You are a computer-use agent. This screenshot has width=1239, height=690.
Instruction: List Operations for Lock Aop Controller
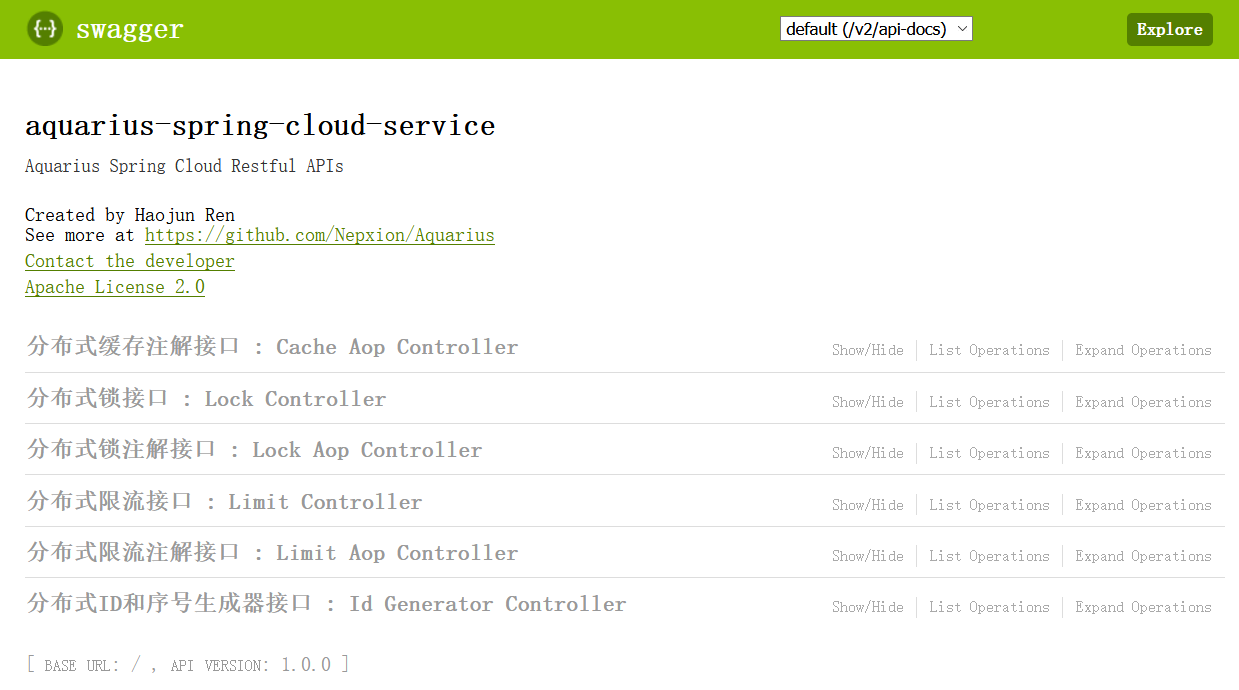[x=989, y=453]
